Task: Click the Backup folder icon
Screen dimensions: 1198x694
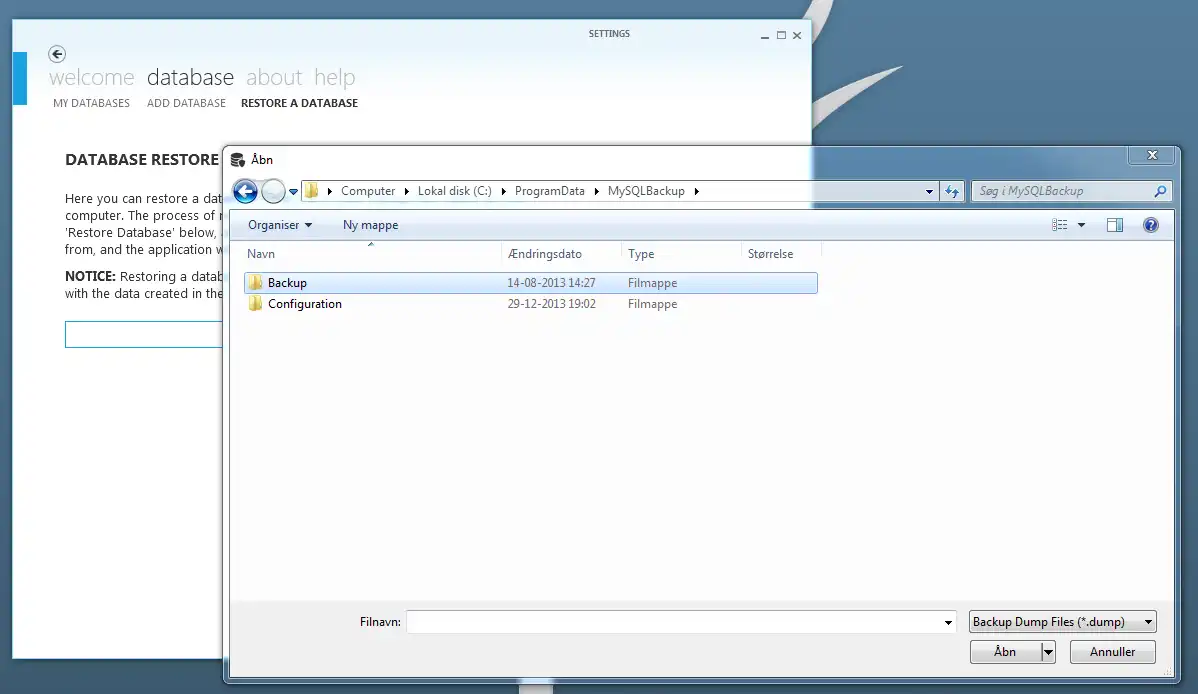Action: 255,282
